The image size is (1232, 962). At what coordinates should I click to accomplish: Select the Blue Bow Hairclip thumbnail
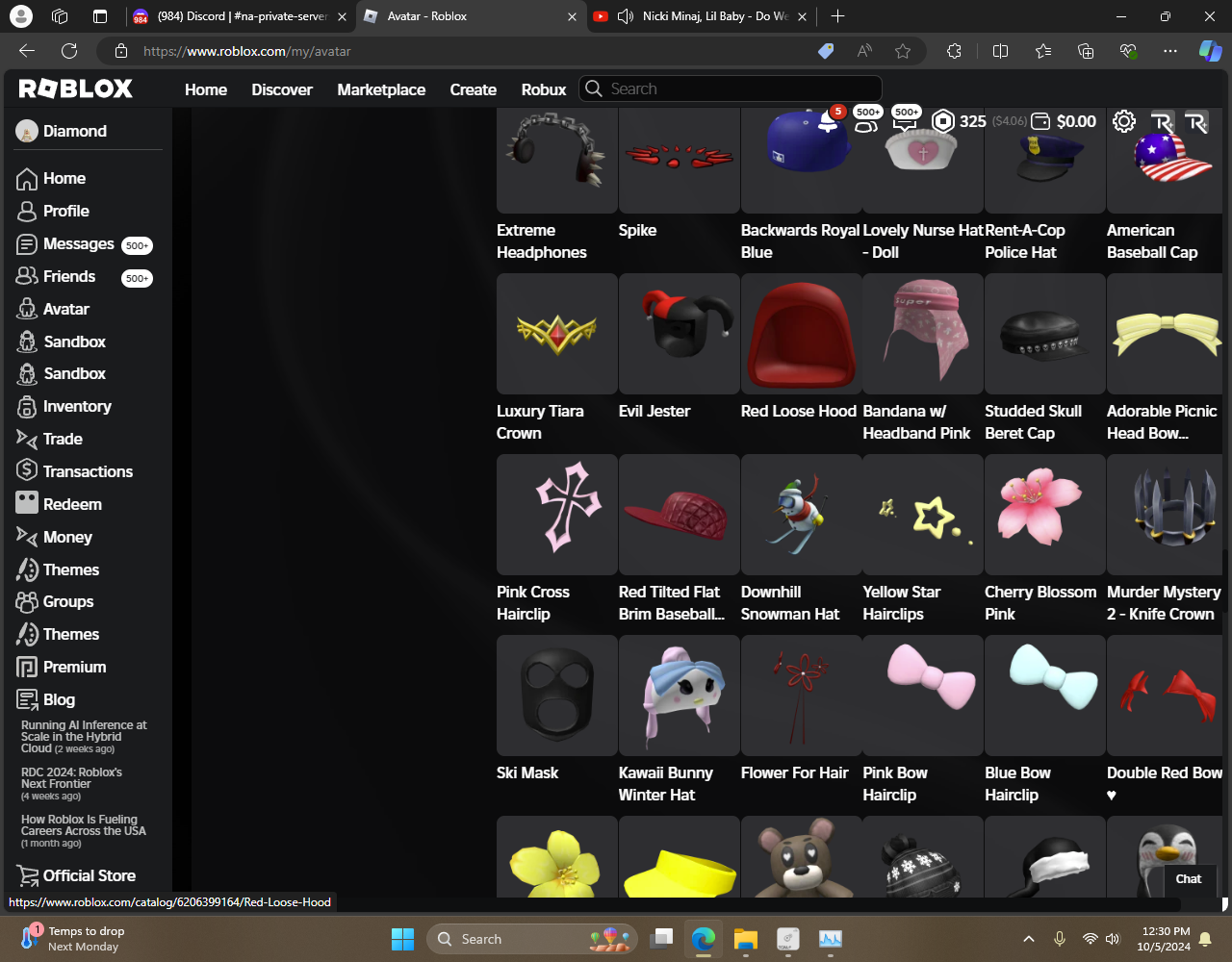pyautogui.click(x=1044, y=696)
